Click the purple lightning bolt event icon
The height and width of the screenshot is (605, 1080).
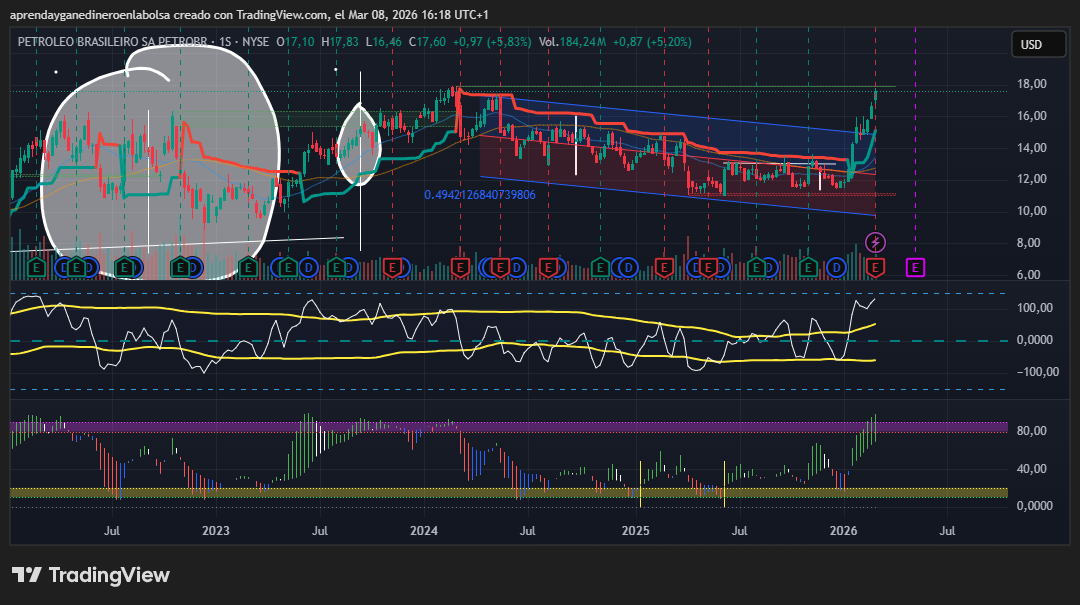pos(875,242)
